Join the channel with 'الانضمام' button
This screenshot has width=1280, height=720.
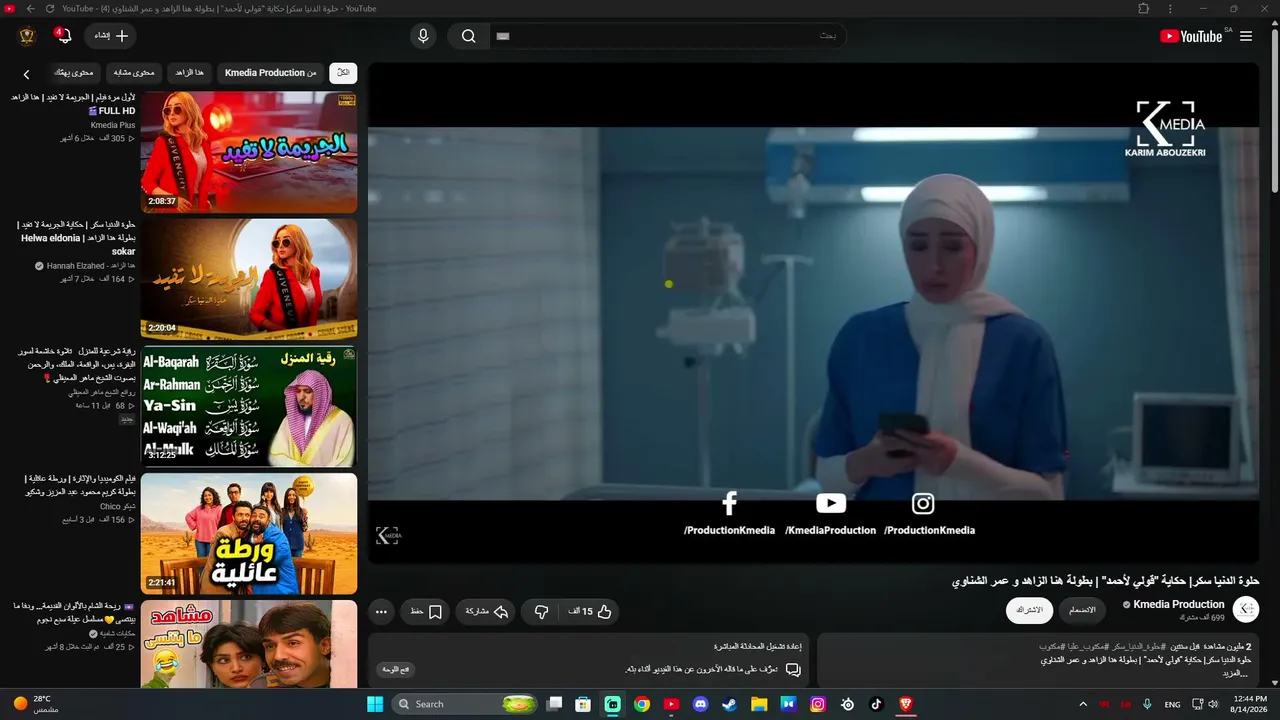coord(1082,610)
